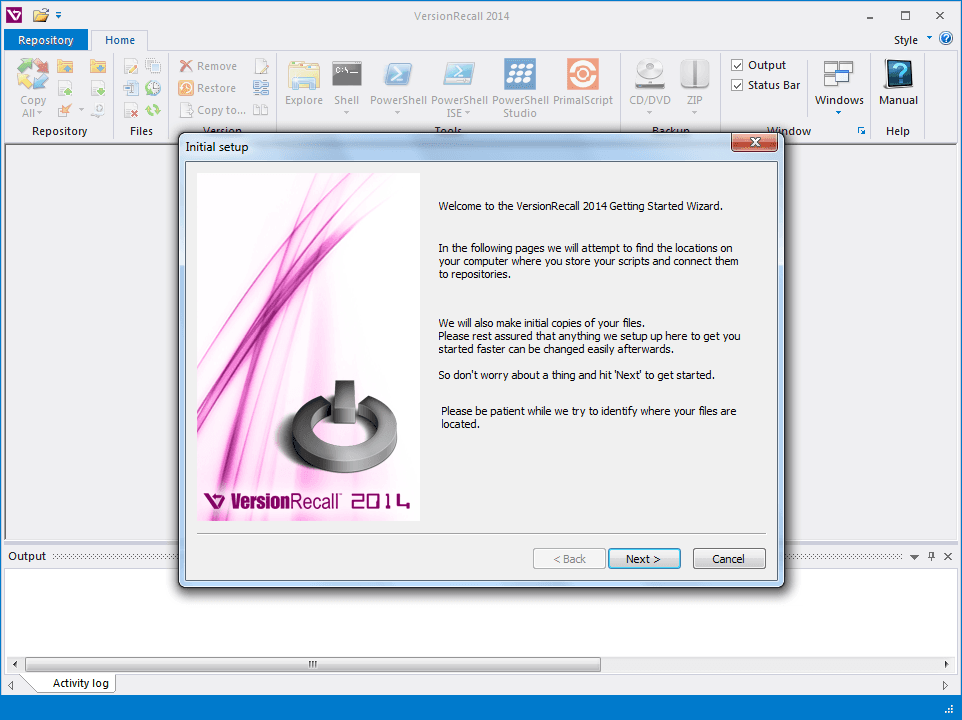
Task: Click the compare list icon right of Restore
Action: click(261, 88)
